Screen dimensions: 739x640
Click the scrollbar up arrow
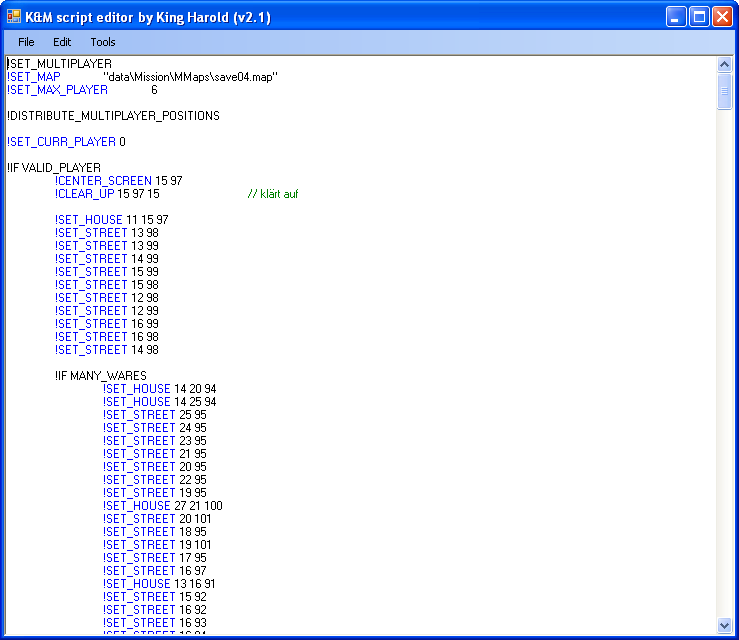coord(725,64)
